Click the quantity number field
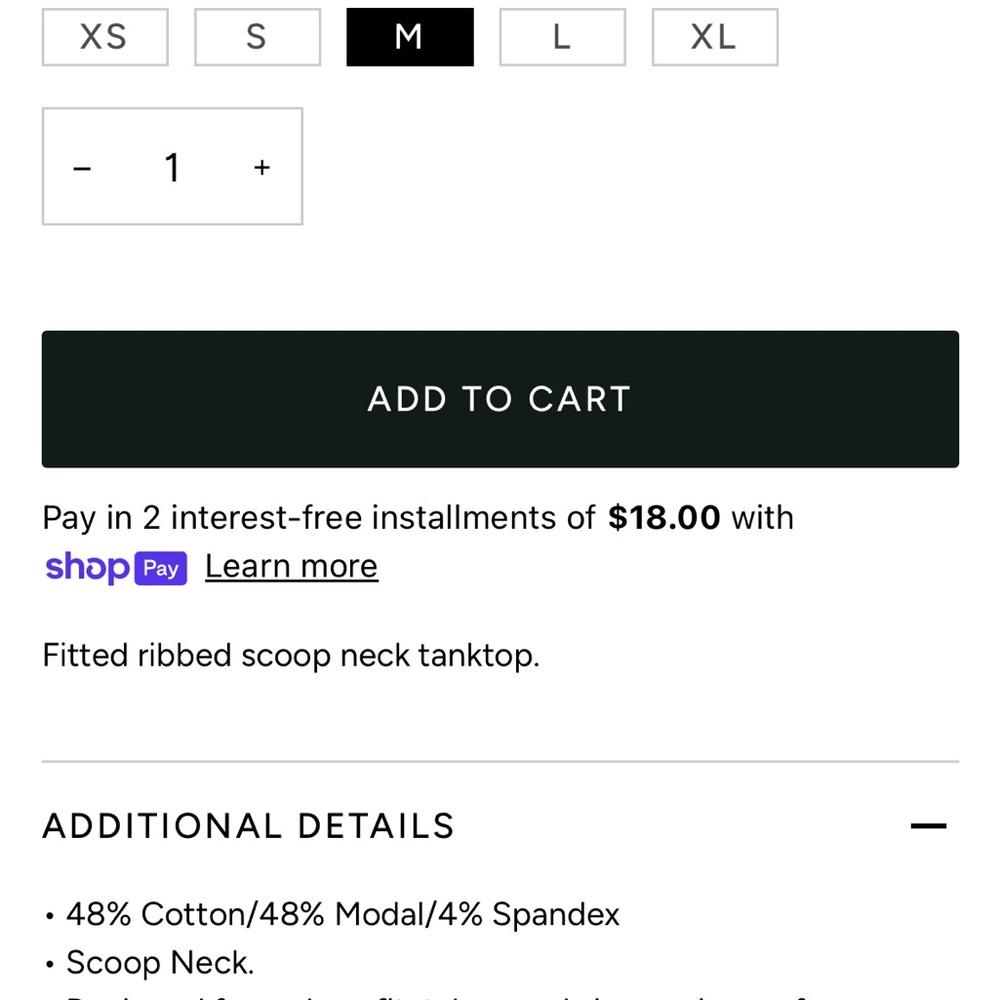The width and height of the screenshot is (1000, 1000). [x=172, y=168]
